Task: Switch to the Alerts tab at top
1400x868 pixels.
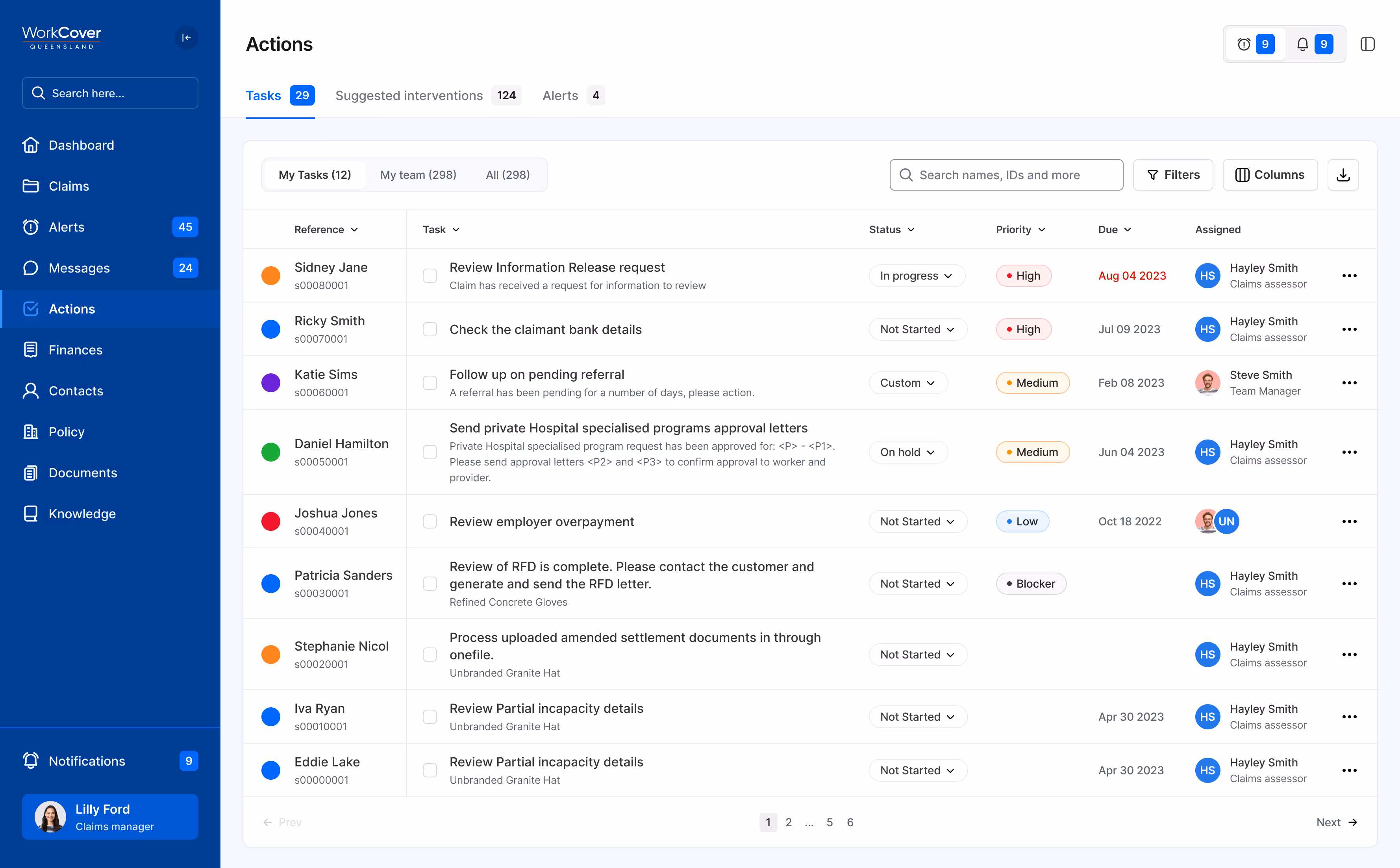Action: tap(573, 95)
